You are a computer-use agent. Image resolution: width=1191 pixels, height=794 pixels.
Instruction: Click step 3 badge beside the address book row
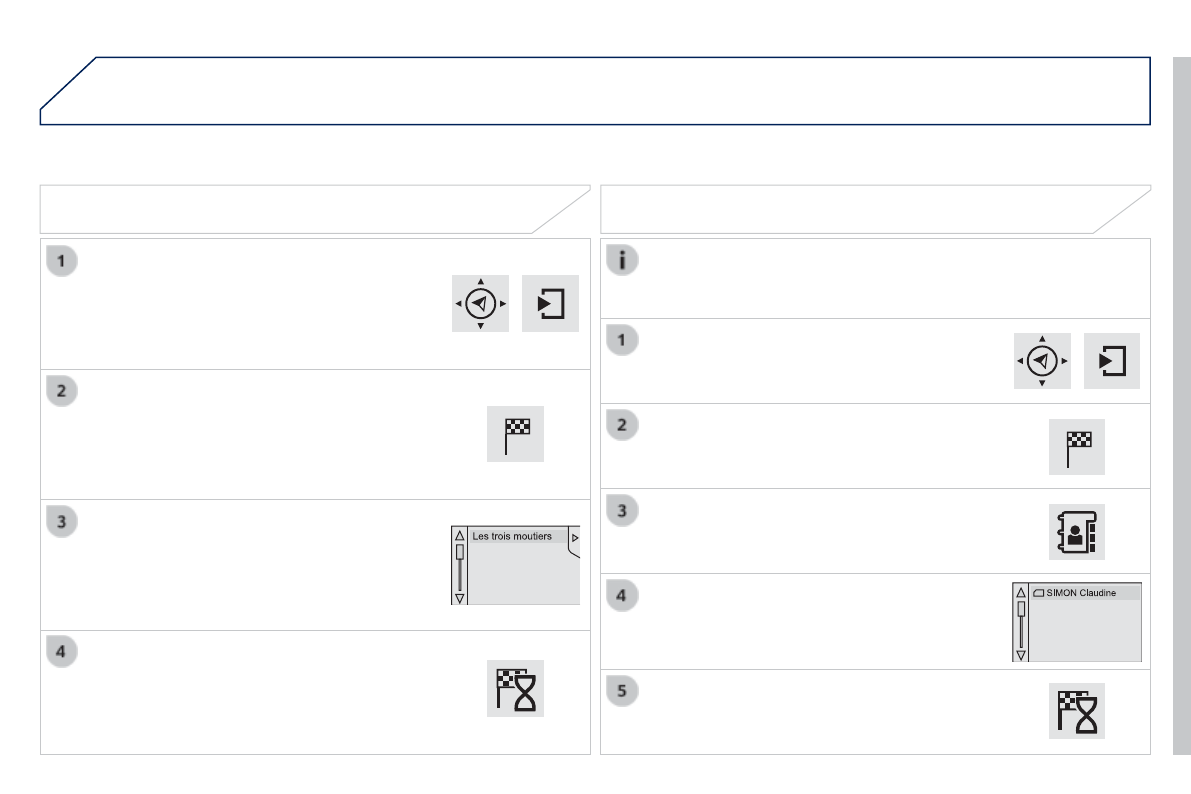click(623, 511)
